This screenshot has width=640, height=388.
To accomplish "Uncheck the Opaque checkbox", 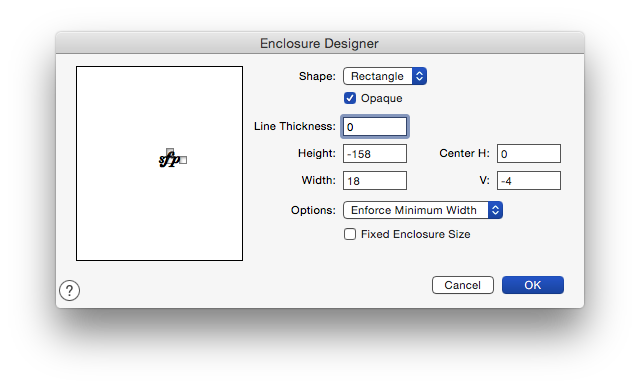I will point(350,98).
